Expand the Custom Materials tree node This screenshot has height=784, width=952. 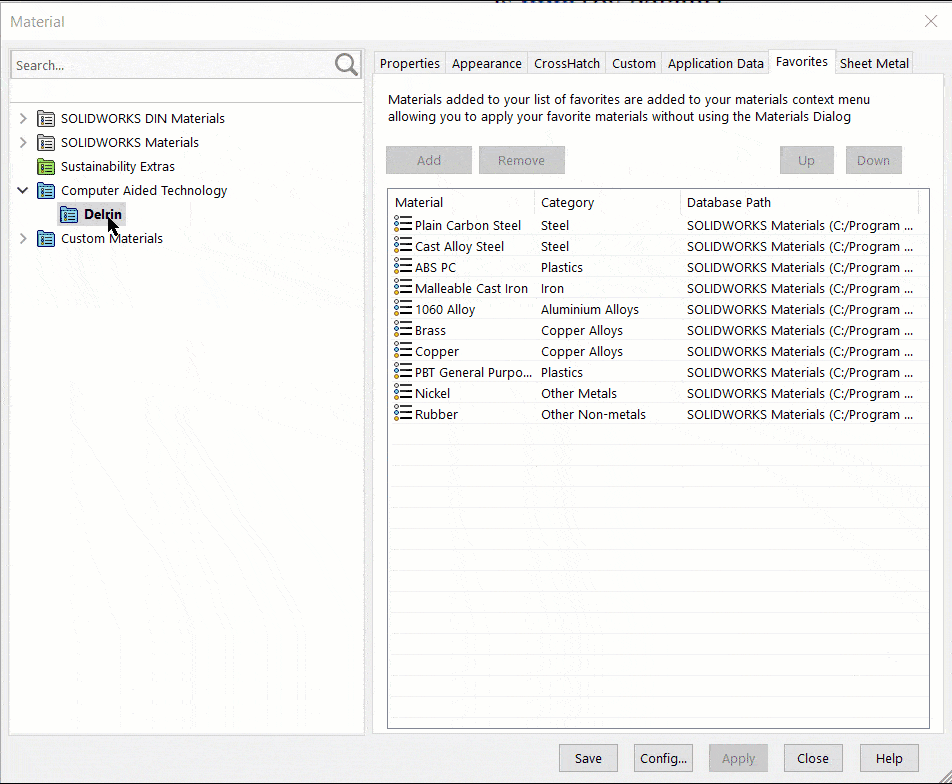pyautogui.click(x=23, y=239)
